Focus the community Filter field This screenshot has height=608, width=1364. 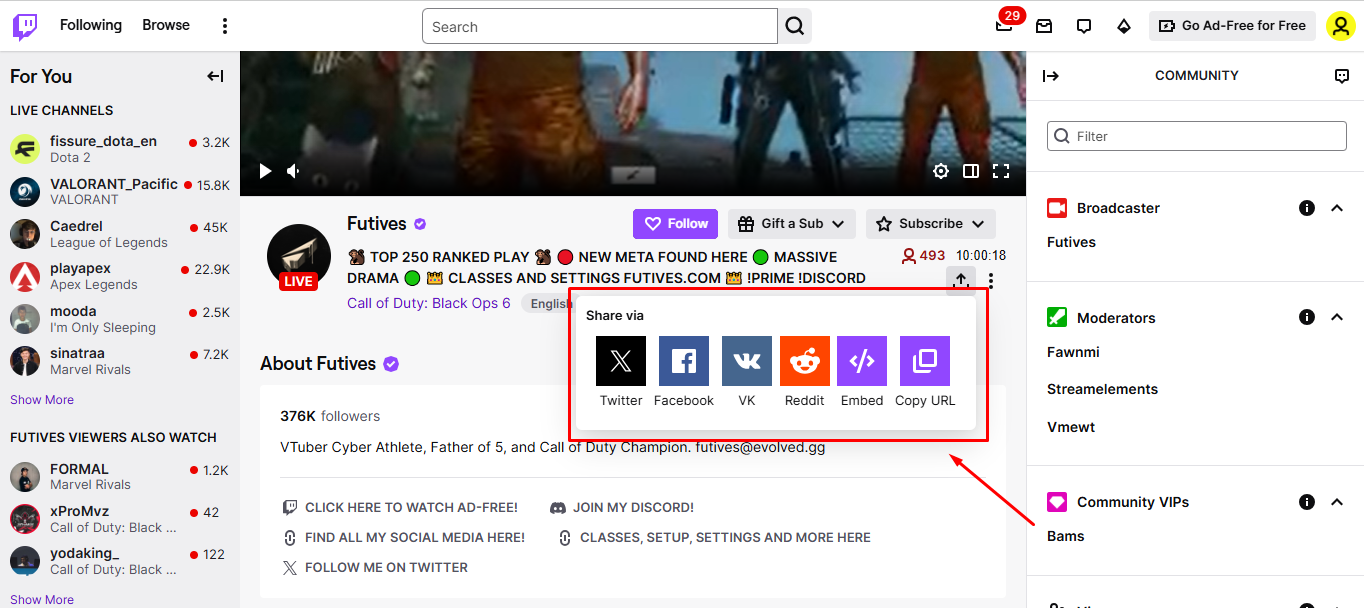coord(1197,136)
